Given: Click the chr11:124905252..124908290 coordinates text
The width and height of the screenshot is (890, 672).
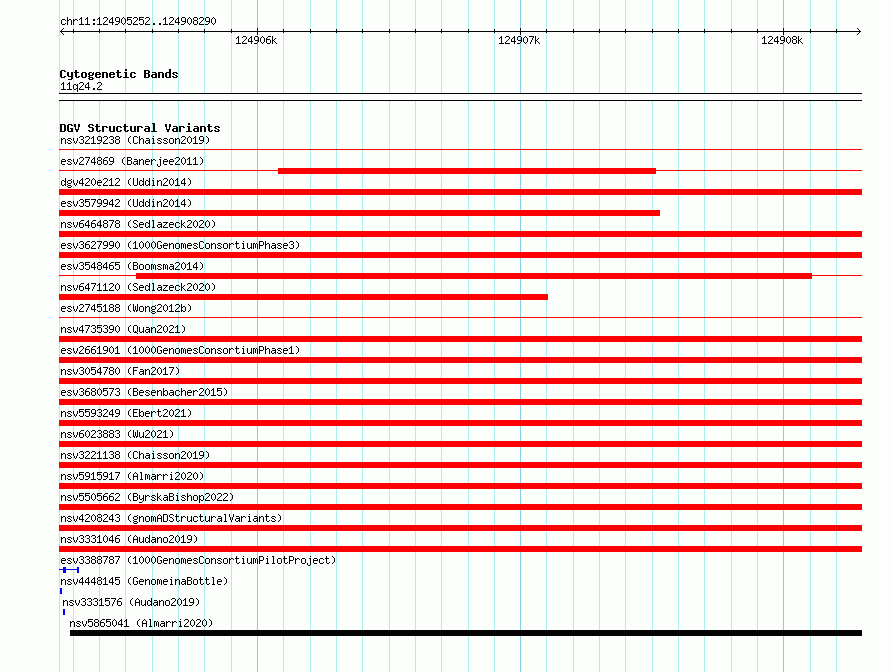Looking at the screenshot, I should 138,21.
